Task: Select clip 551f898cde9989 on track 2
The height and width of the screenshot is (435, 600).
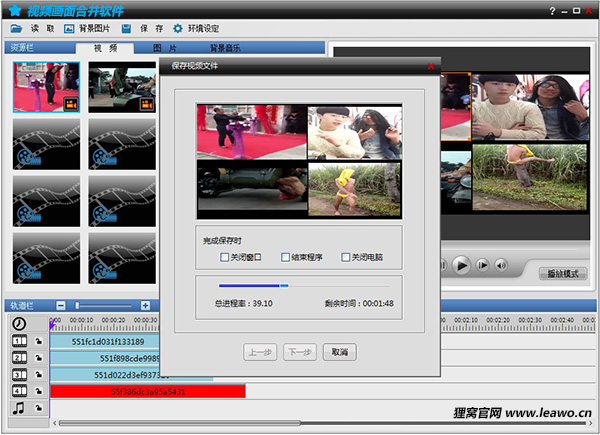Action: (104, 358)
